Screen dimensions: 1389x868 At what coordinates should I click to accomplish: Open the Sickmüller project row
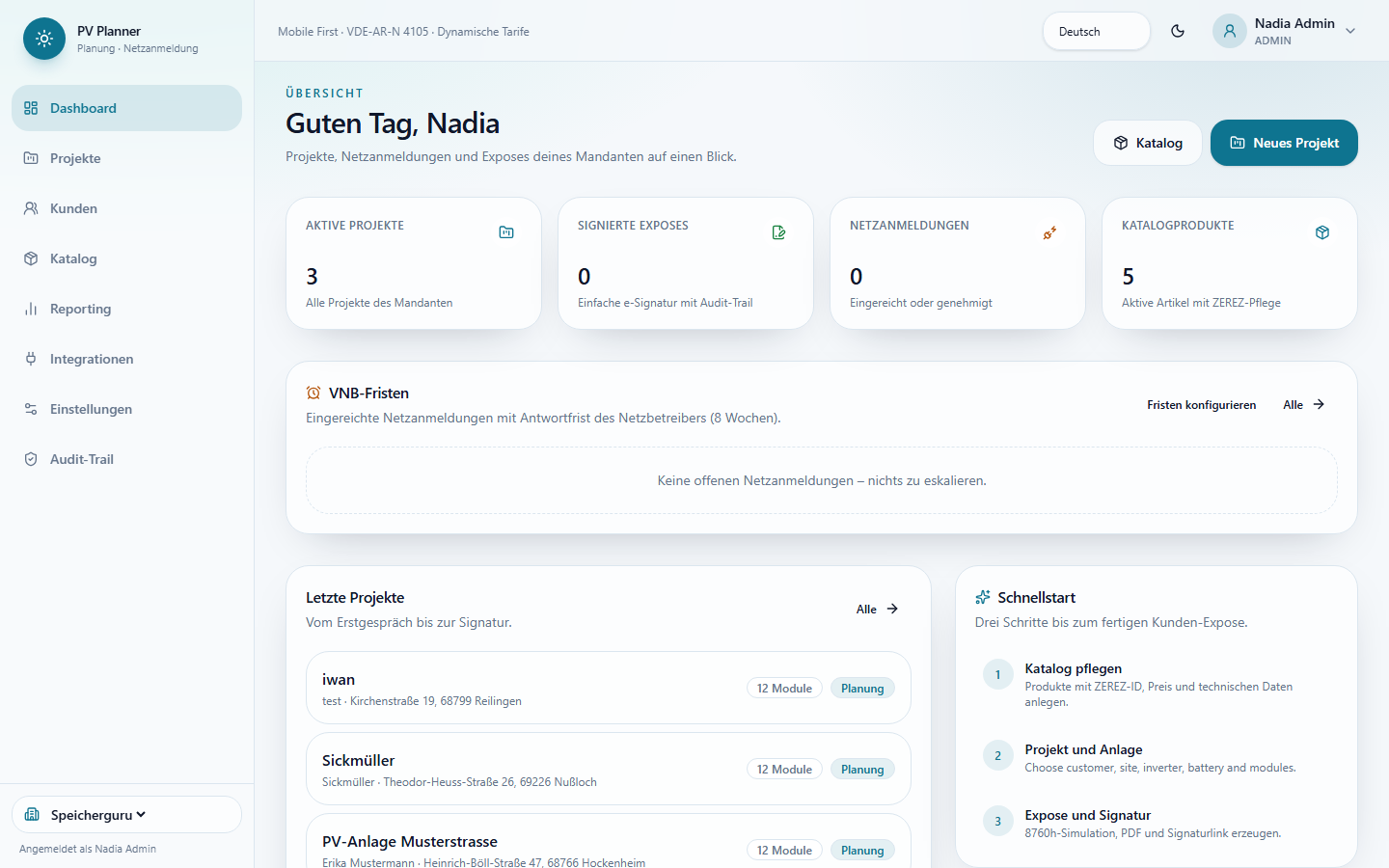tap(609, 769)
